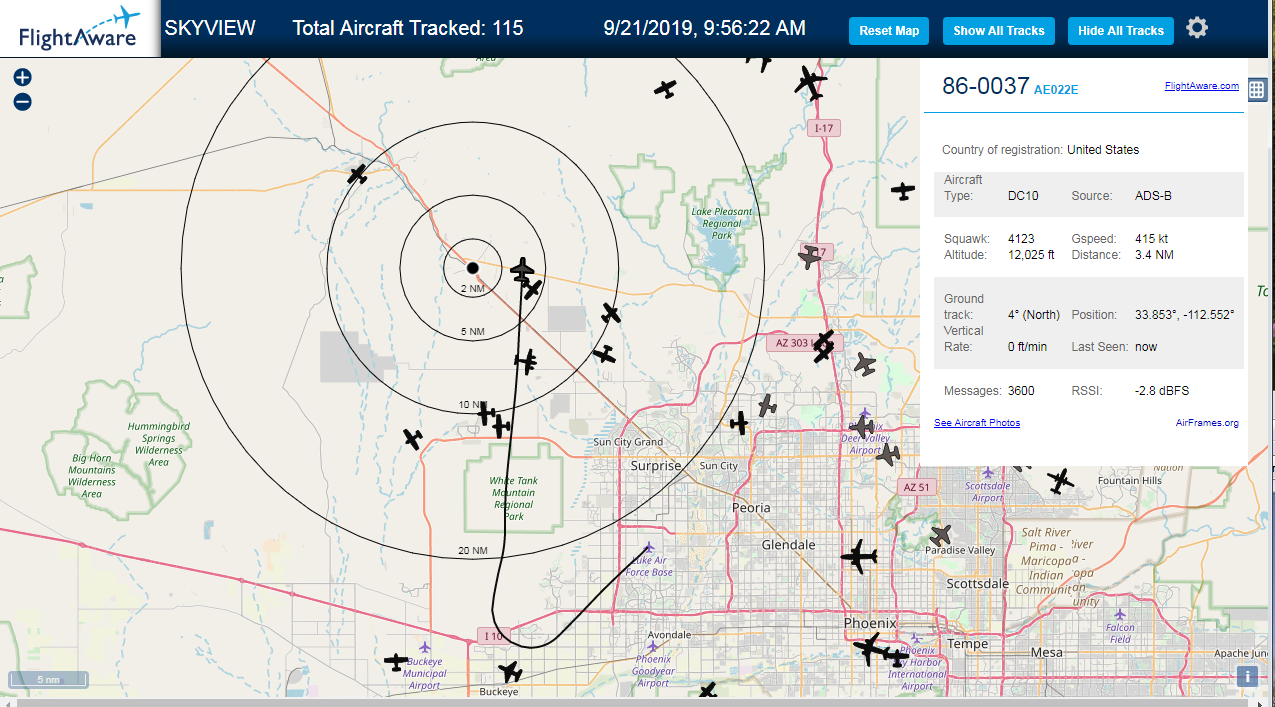Select the aircraft icon above Buckeye label
This screenshot has width=1275, height=707.
[x=510, y=672]
